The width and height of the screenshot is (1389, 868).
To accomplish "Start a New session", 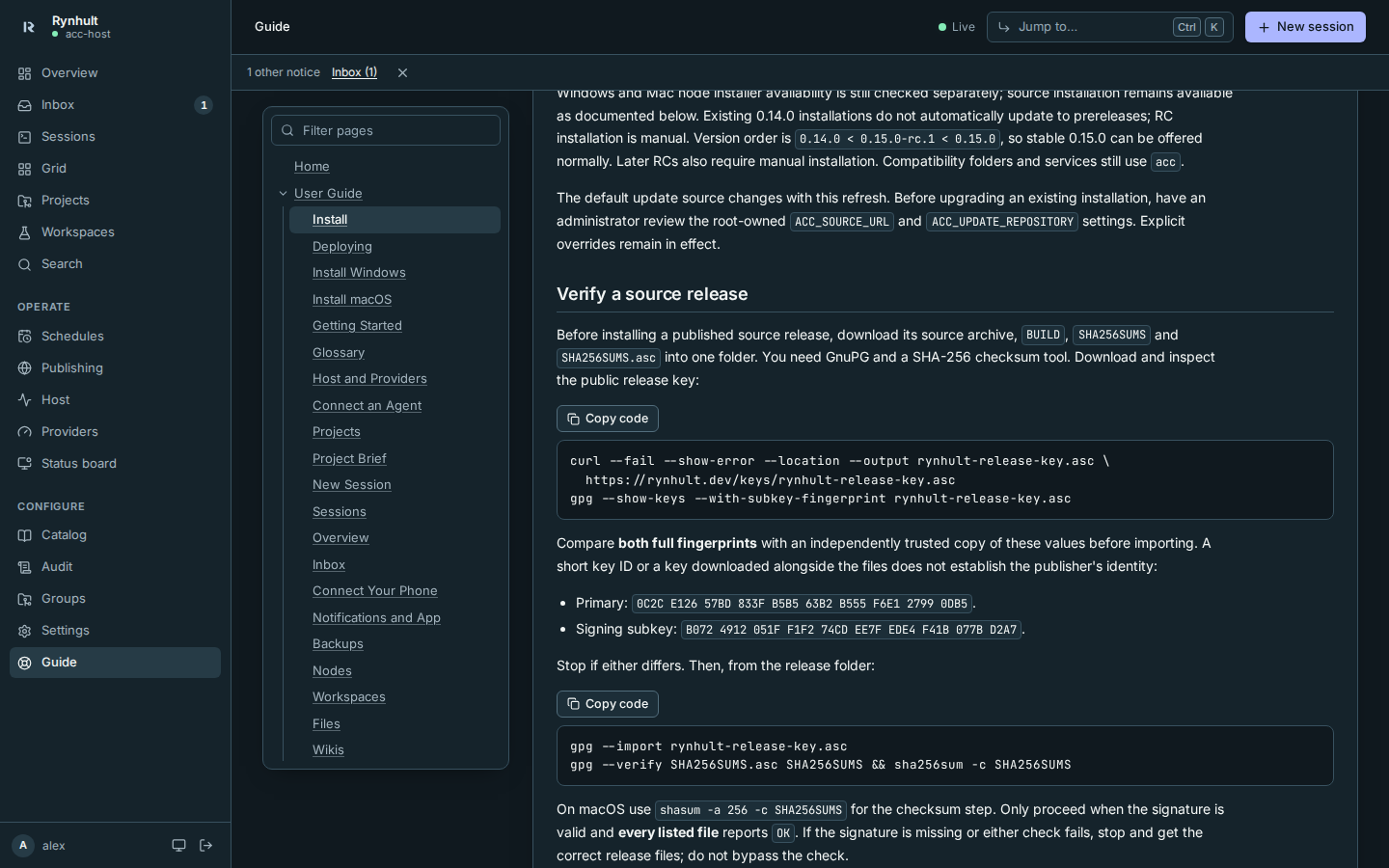I will 1305,27.
